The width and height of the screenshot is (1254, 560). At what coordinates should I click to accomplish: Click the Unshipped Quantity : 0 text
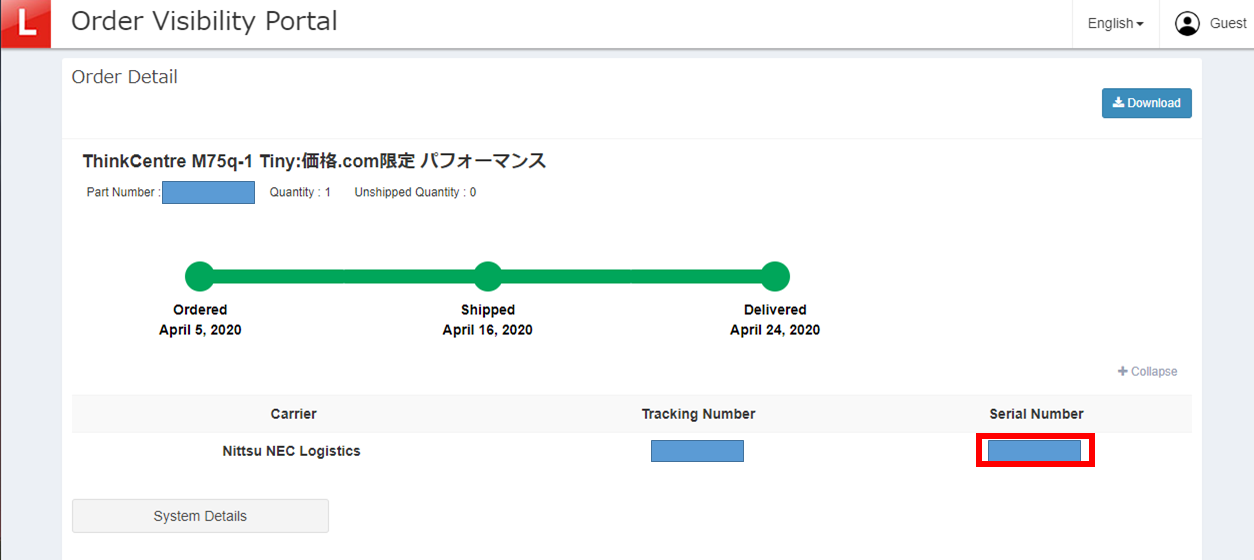[x=415, y=192]
